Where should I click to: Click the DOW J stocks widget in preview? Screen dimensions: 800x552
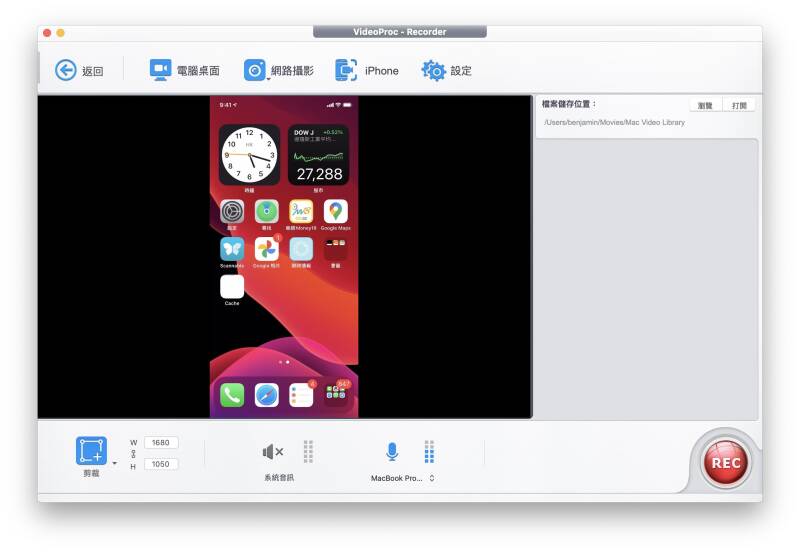(x=318, y=155)
